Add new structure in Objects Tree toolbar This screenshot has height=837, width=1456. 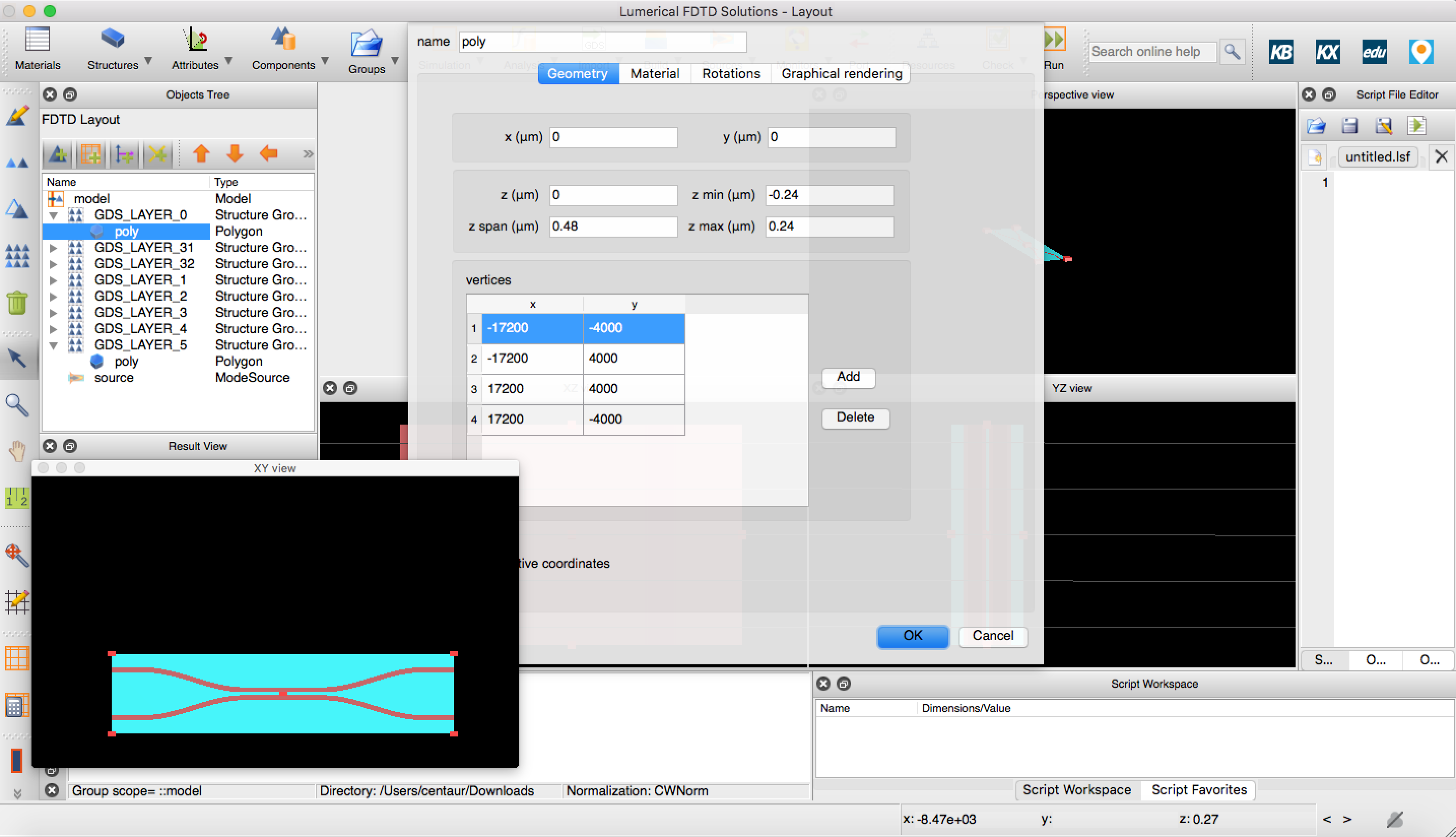click(58, 153)
